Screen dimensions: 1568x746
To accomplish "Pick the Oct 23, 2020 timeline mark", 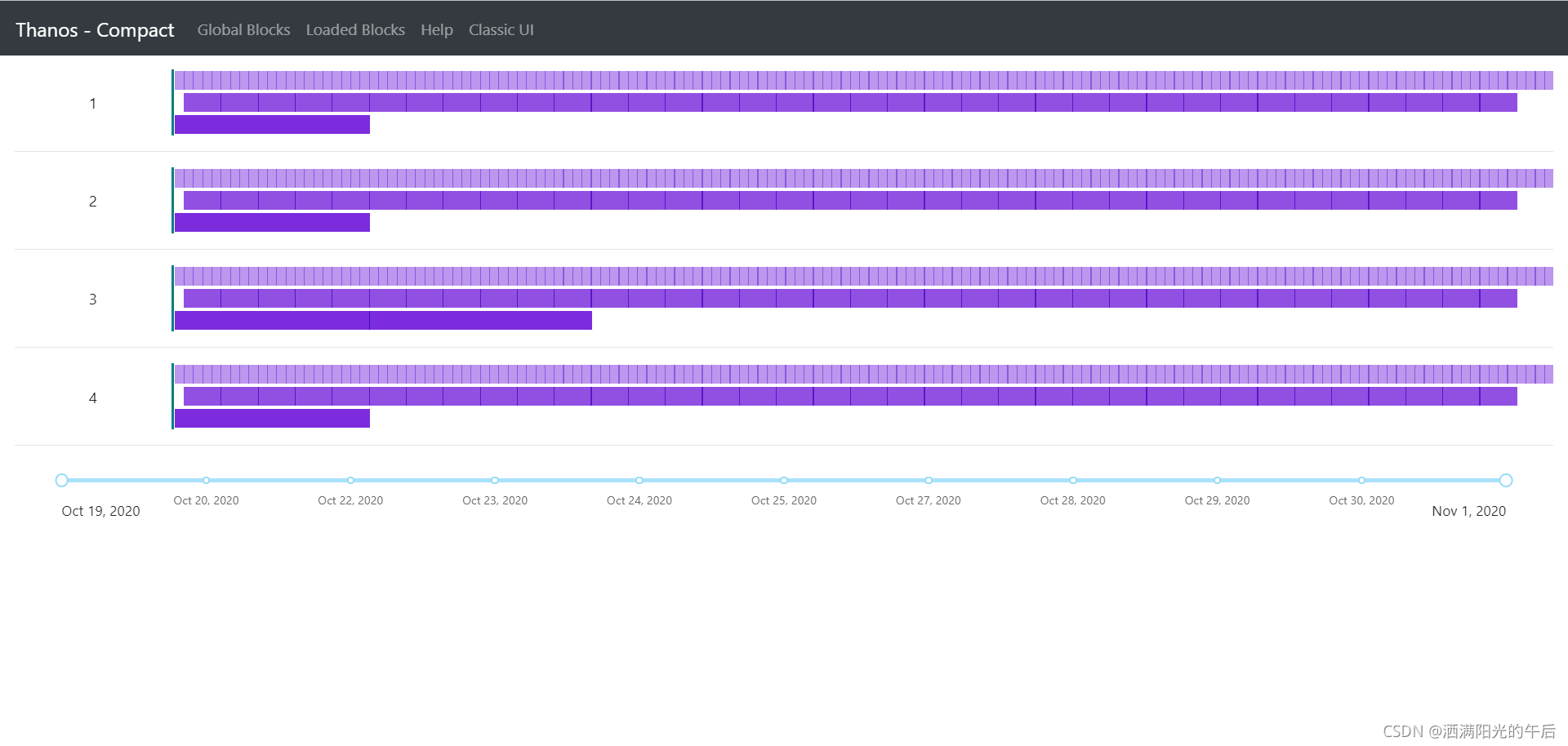I will point(495,481).
